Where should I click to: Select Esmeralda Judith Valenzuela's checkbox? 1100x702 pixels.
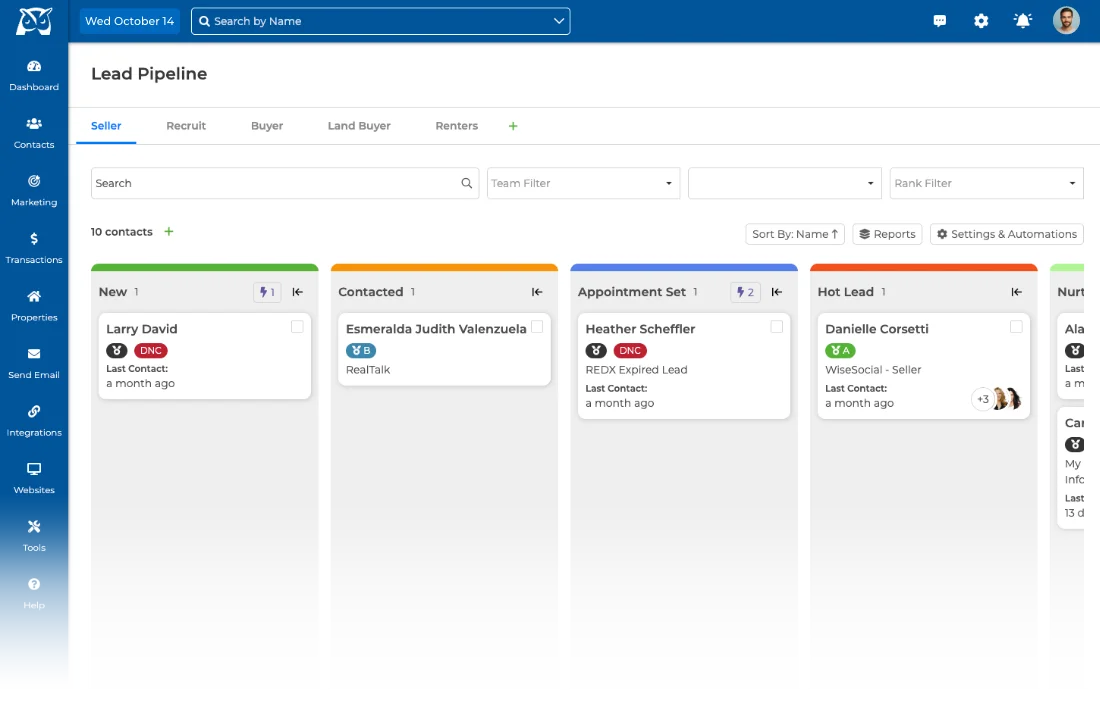pos(537,327)
